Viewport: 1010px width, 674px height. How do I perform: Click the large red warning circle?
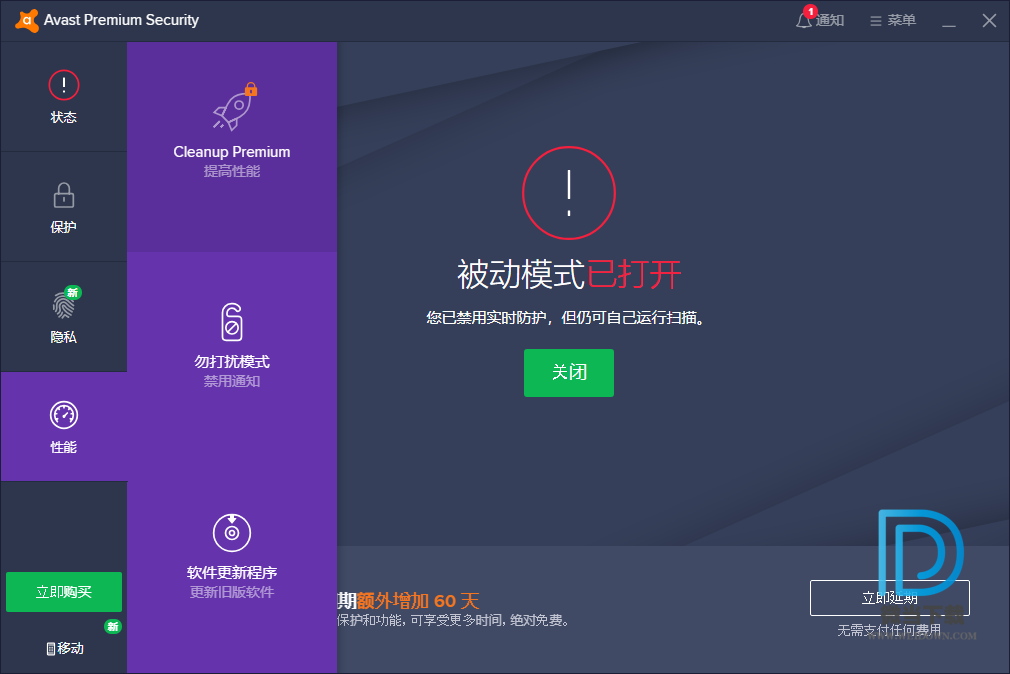(569, 192)
